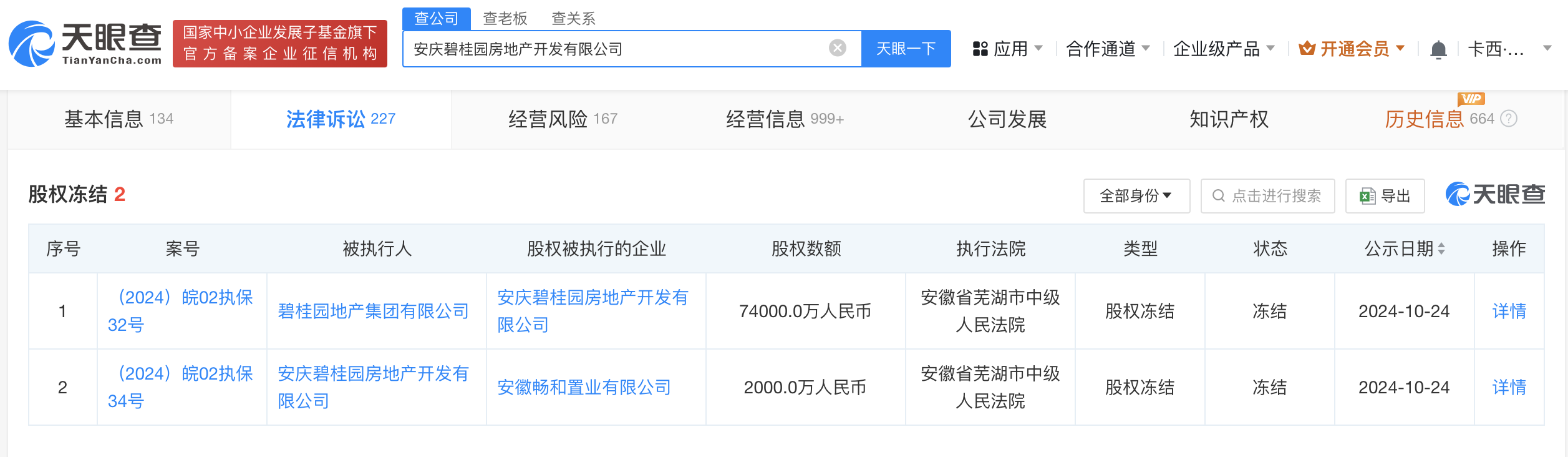
Task: Click the 导出 export button
Action: click(x=1385, y=196)
